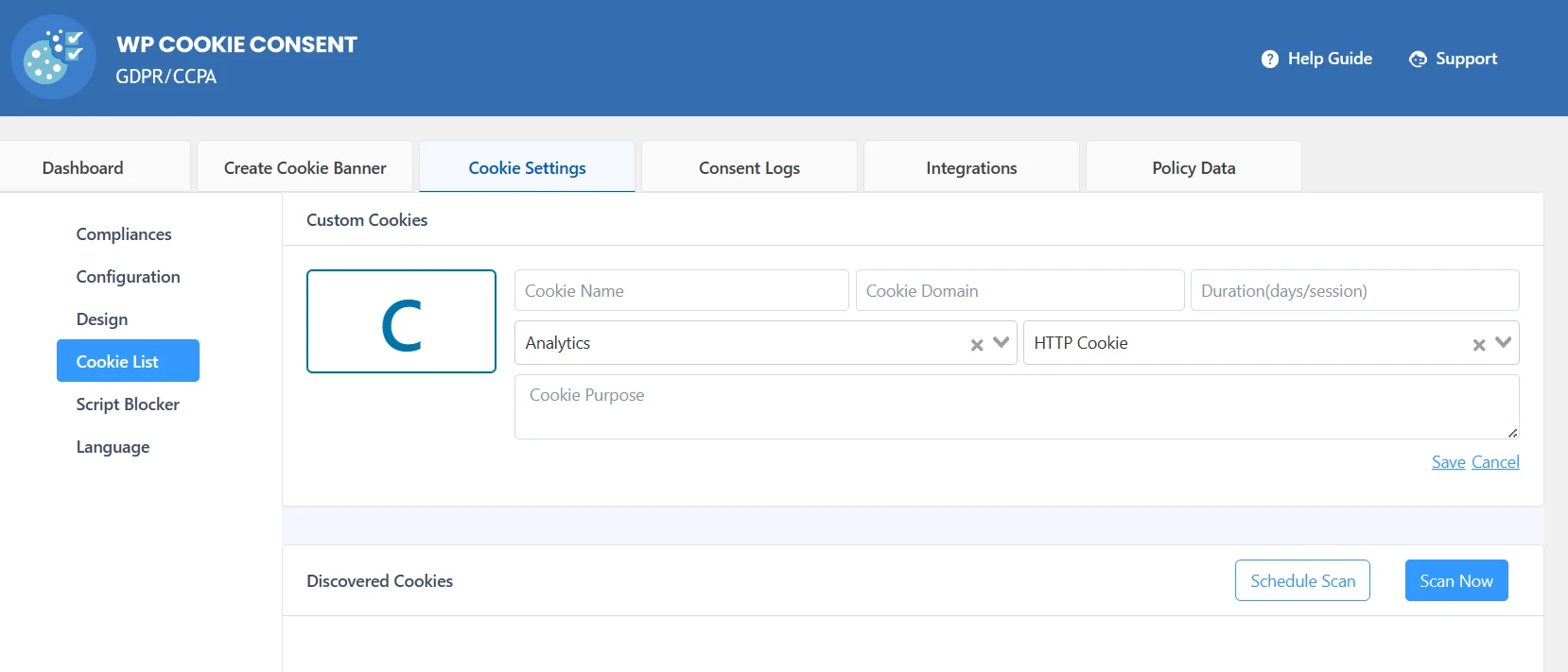
Task: Click into the Cookie Purpose text area
Action: [1017, 406]
